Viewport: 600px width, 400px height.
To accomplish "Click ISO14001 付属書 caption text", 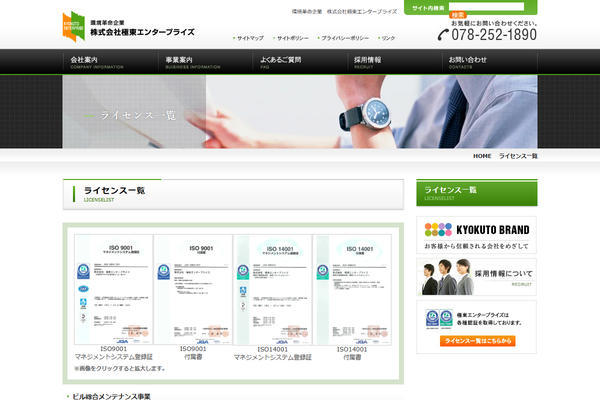I will (352, 353).
